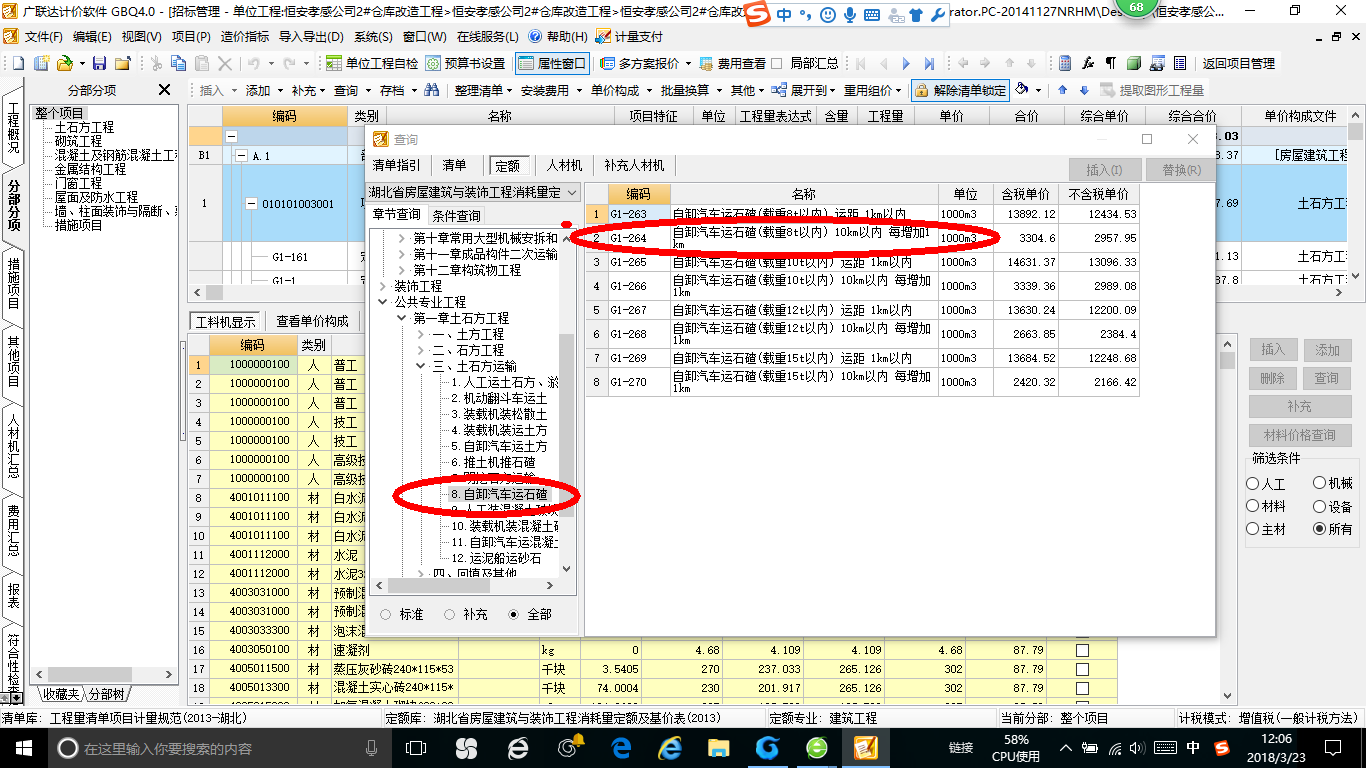
Task: Open the 添加 dropdown in toolbar
Action: tap(263, 90)
